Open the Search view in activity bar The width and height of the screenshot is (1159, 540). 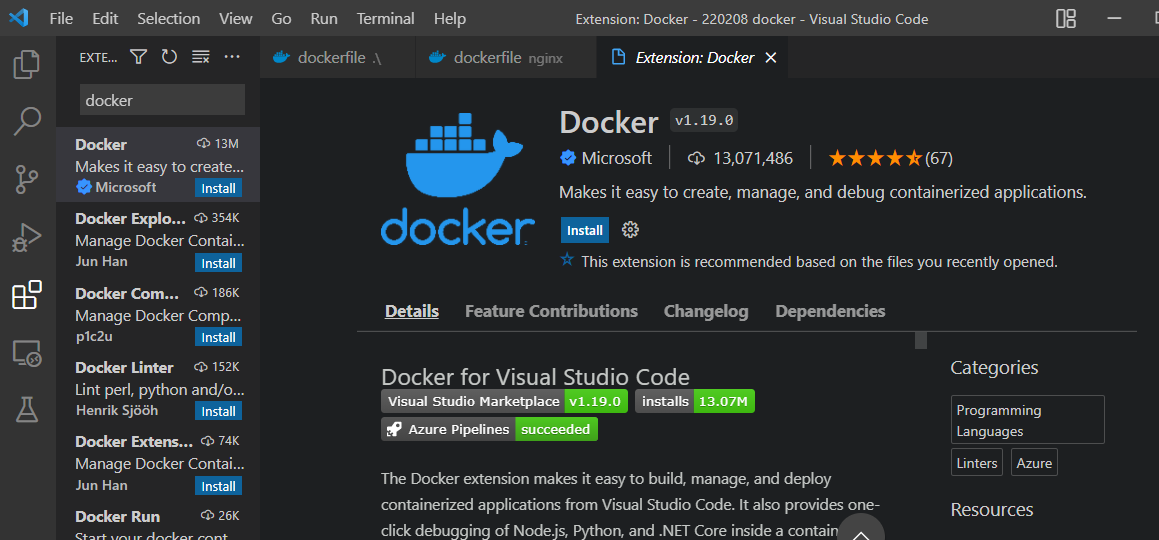point(27,121)
